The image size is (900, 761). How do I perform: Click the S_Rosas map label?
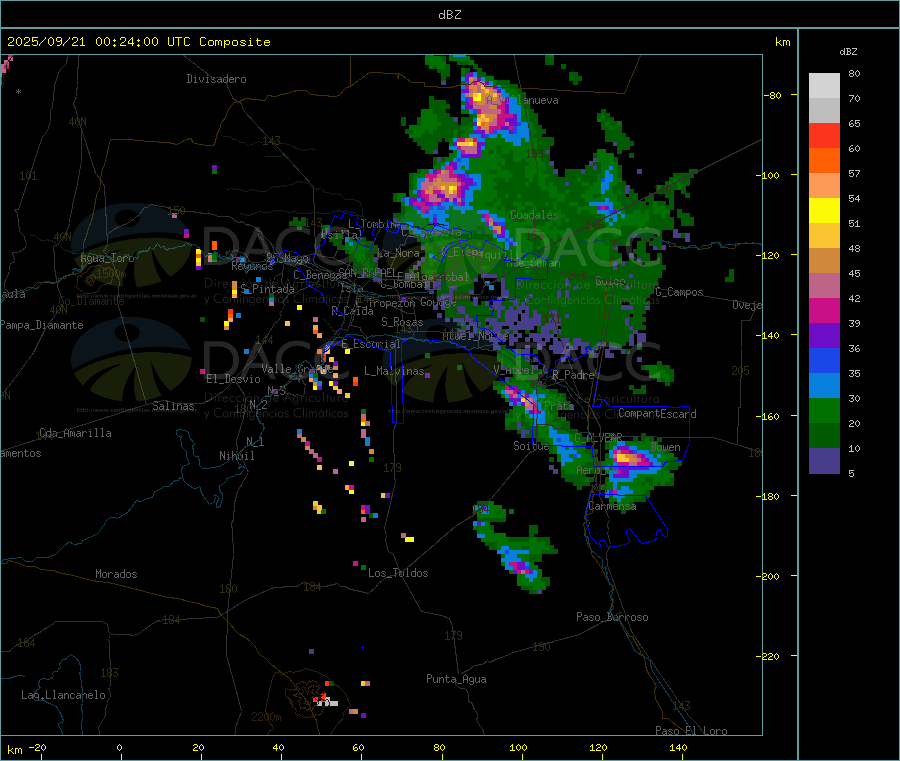(402, 323)
